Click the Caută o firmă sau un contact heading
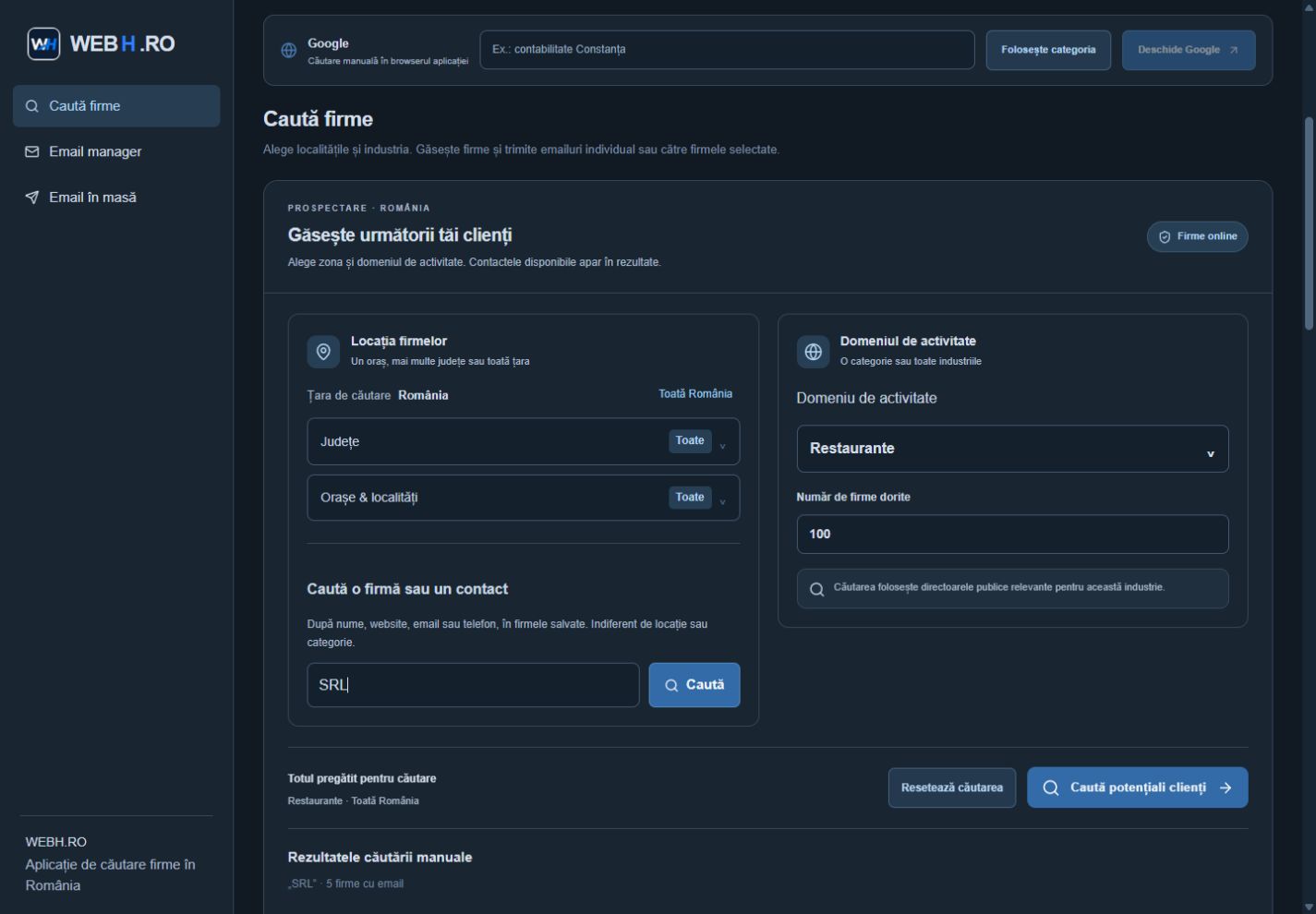The image size is (1316, 914). [x=407, y=589]
